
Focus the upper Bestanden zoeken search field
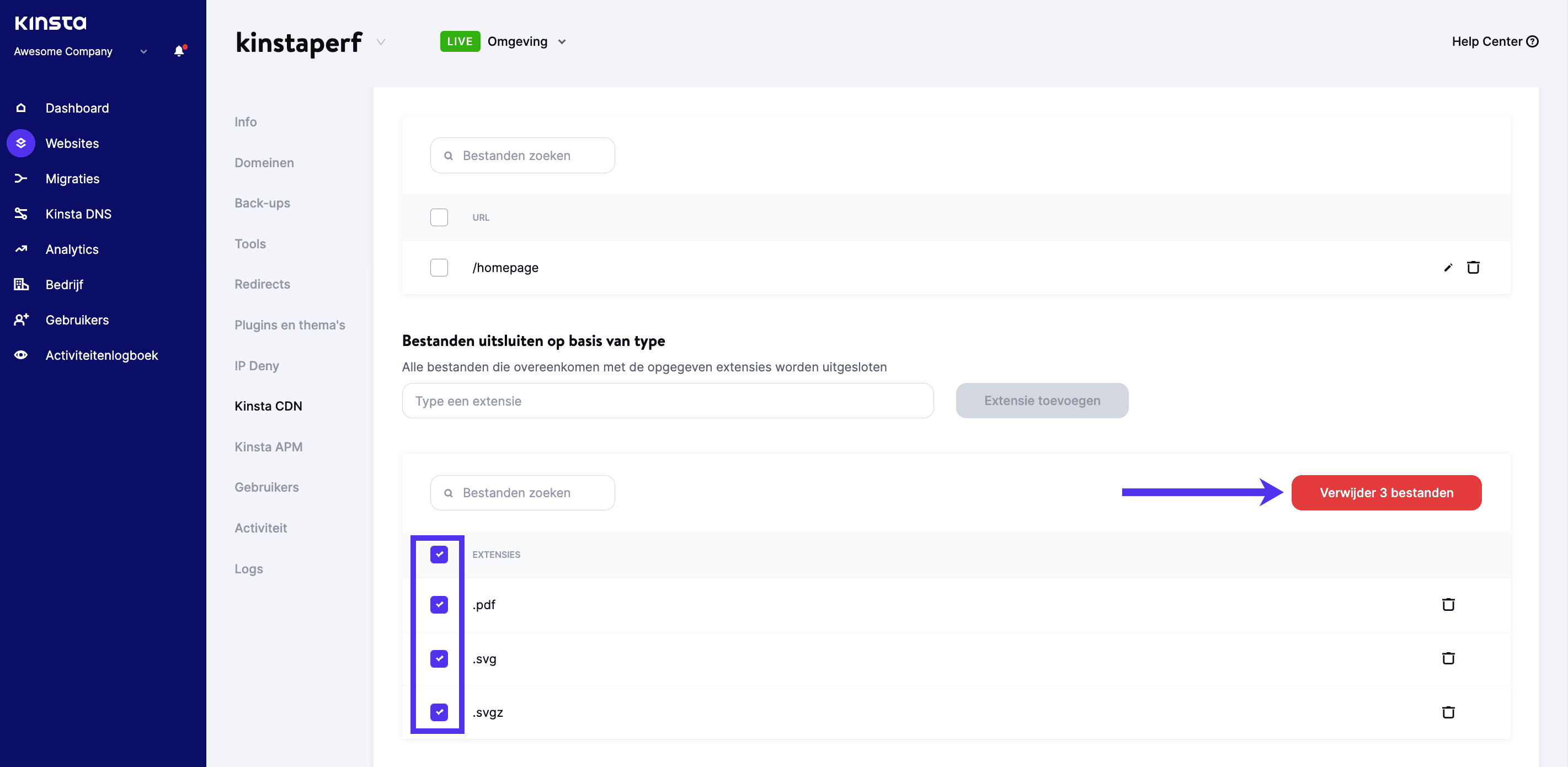[x=522, y=155]
